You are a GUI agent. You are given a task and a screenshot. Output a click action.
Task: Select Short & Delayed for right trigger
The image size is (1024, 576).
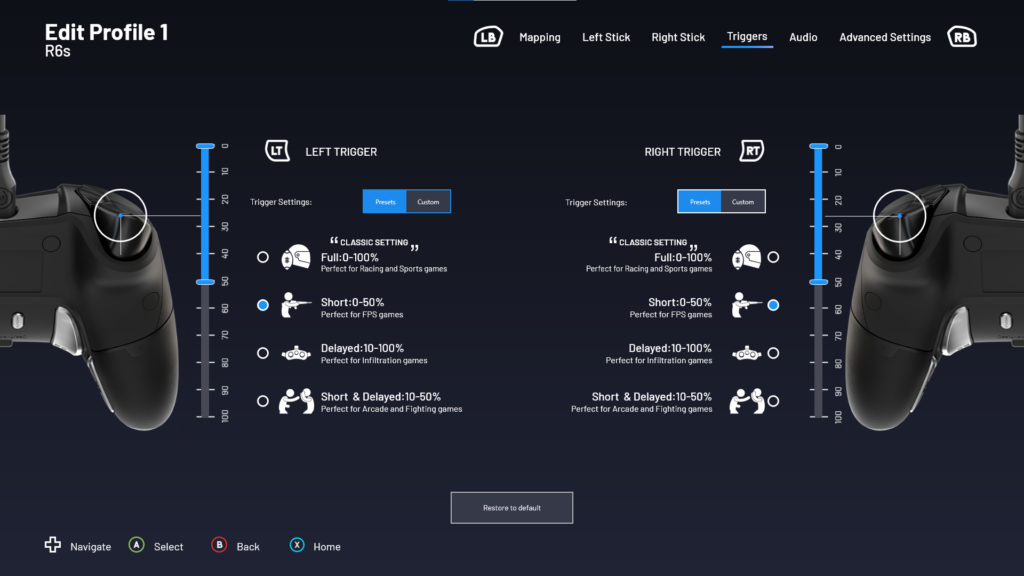click(773, 401)
